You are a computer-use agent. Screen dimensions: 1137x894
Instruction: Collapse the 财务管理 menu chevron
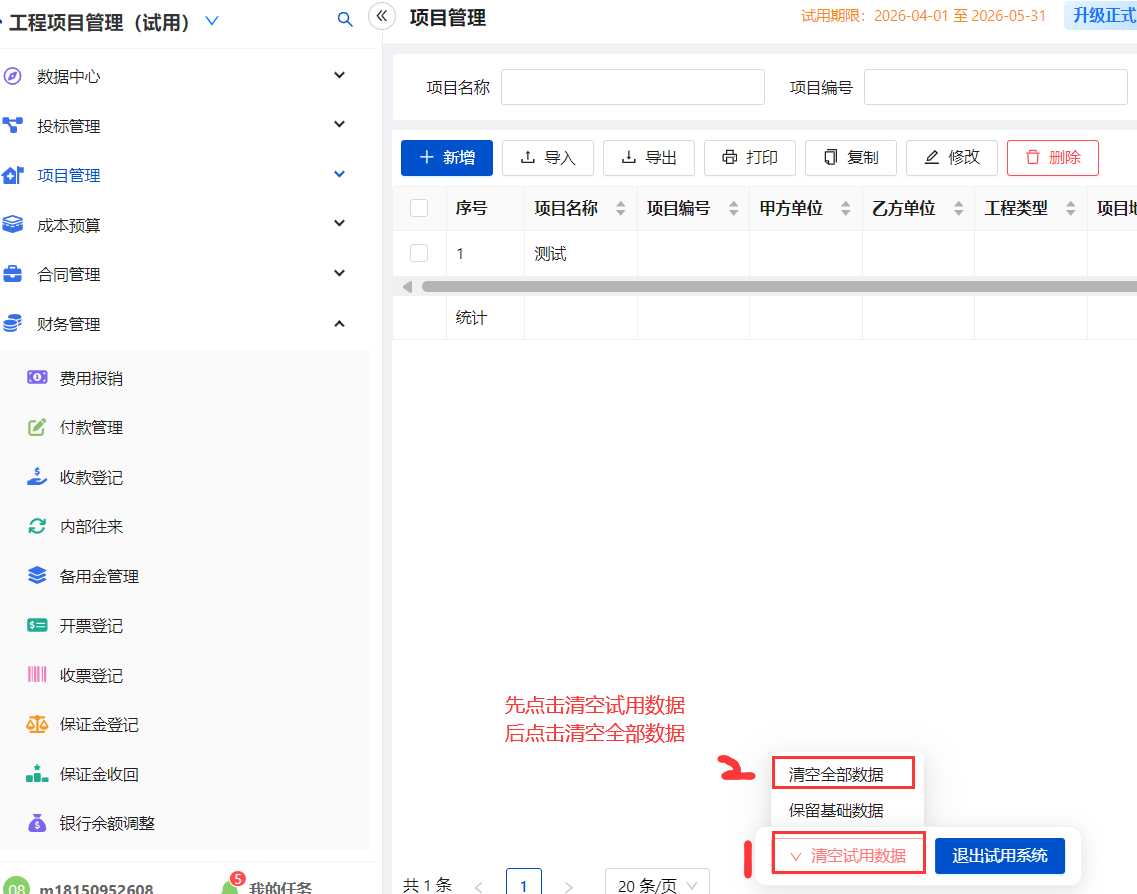pos(339,323)
